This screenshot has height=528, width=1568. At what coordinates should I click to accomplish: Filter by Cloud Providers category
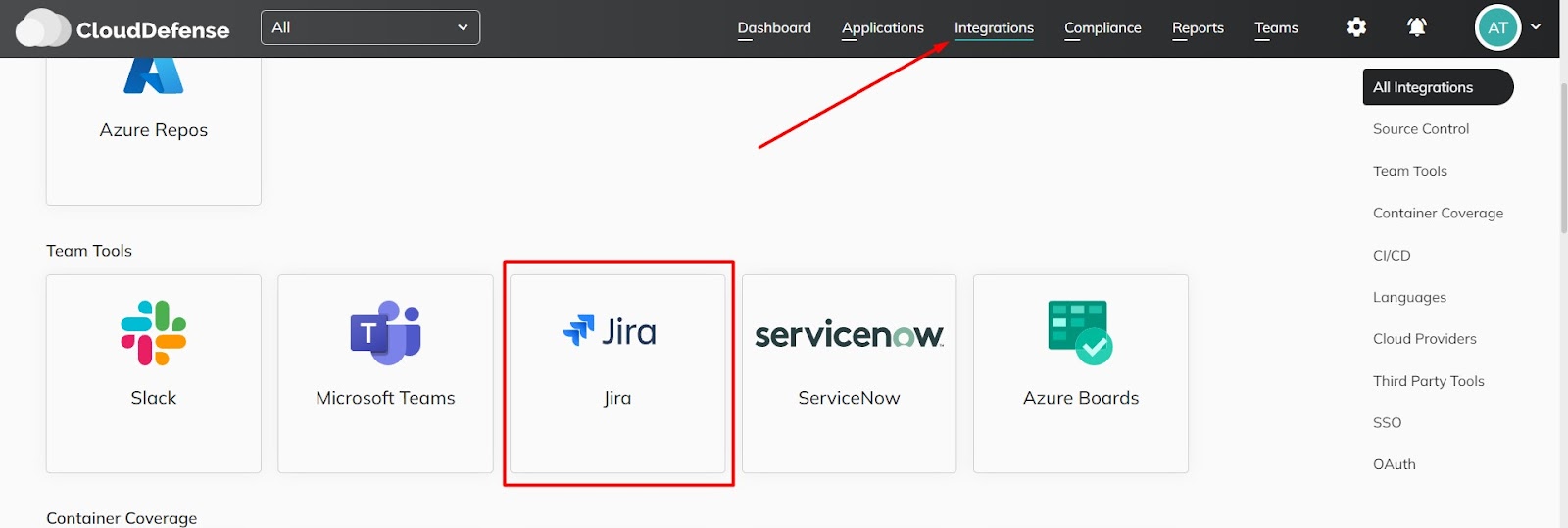(1425, 339)
